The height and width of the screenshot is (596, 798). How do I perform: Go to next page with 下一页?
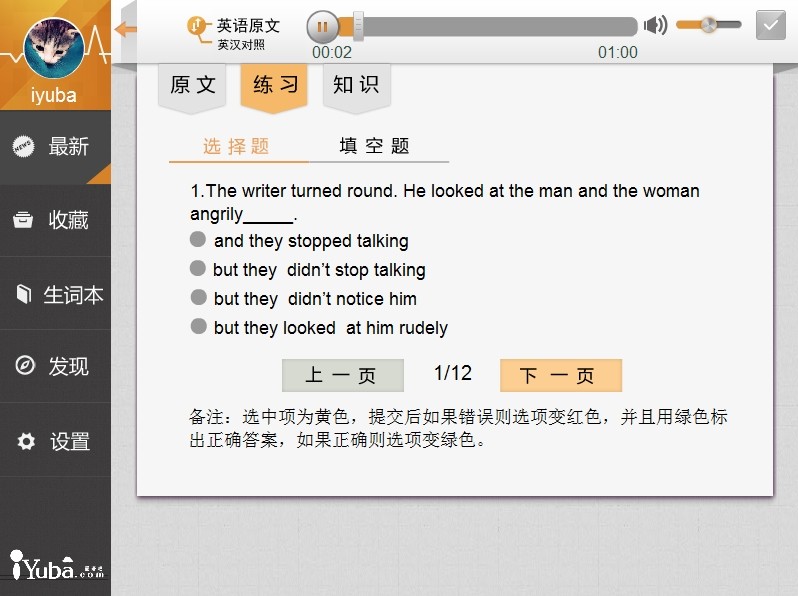point(560,375)
